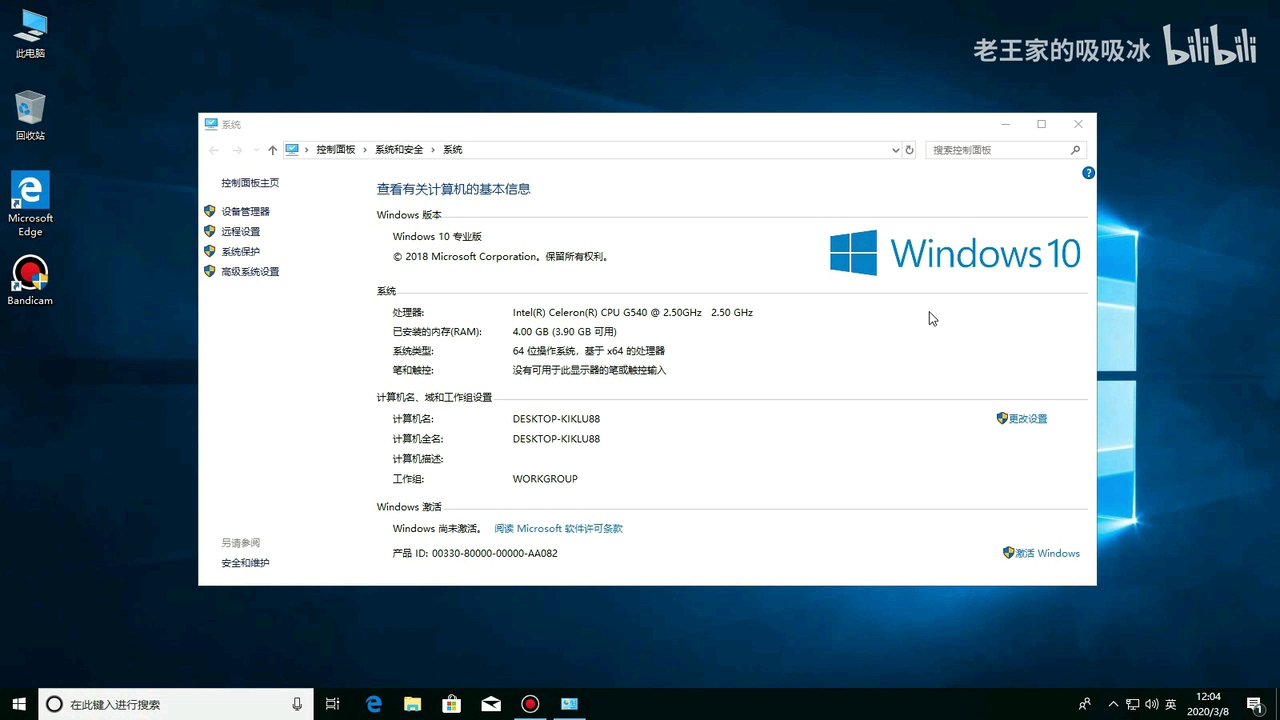This screenshot has height=720, width=1280.
Task: Go to 控制面板主页
Action: click(250, 183)
